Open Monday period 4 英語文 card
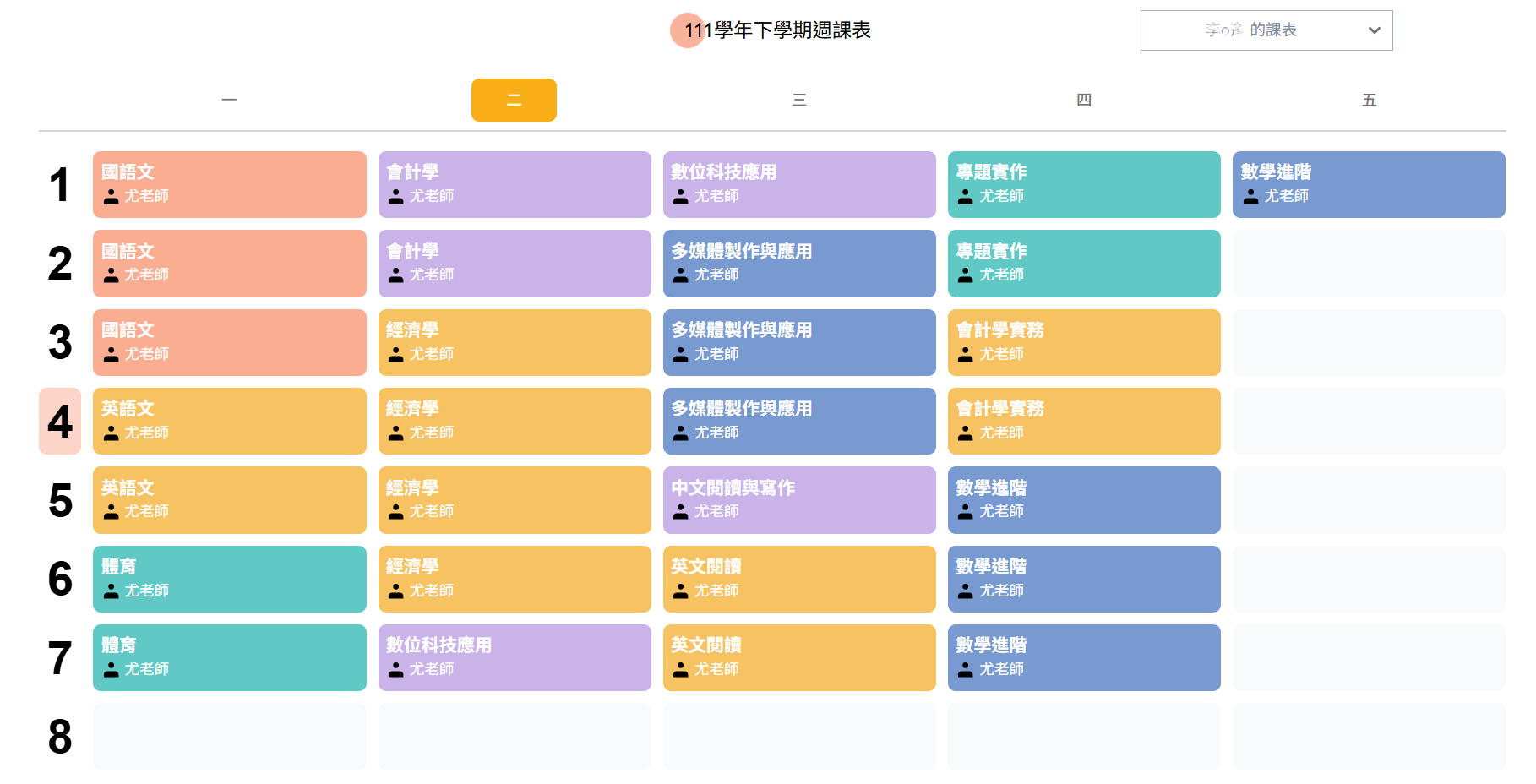The width and height of the screenshot is (1536, 784). [x=230, y=422]
